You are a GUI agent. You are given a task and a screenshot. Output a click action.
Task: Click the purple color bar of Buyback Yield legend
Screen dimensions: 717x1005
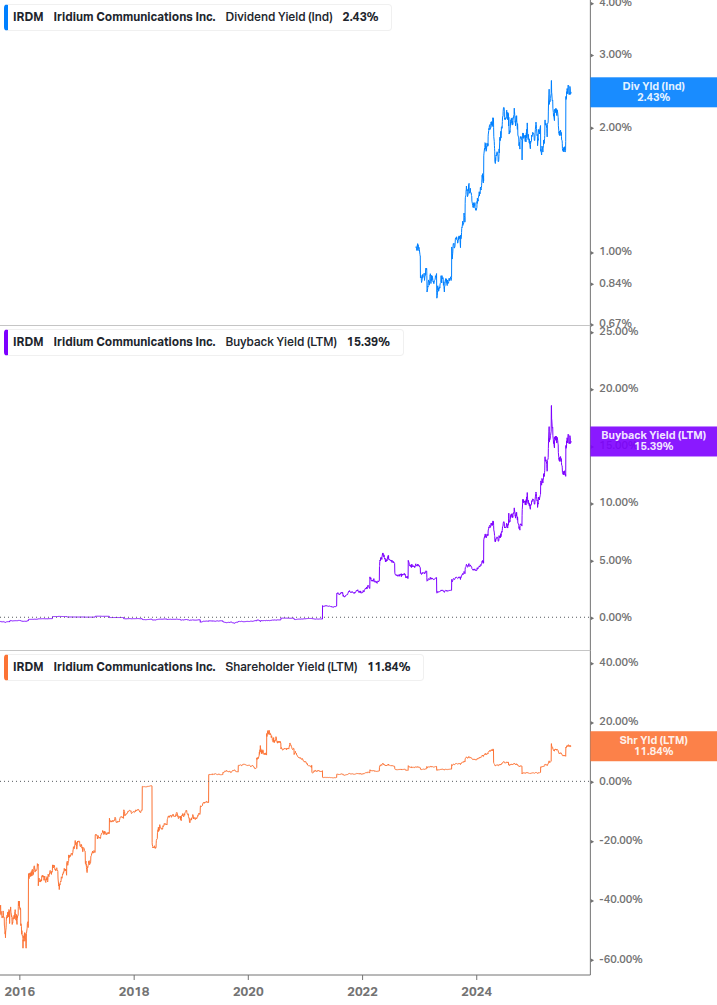[6, 342]
